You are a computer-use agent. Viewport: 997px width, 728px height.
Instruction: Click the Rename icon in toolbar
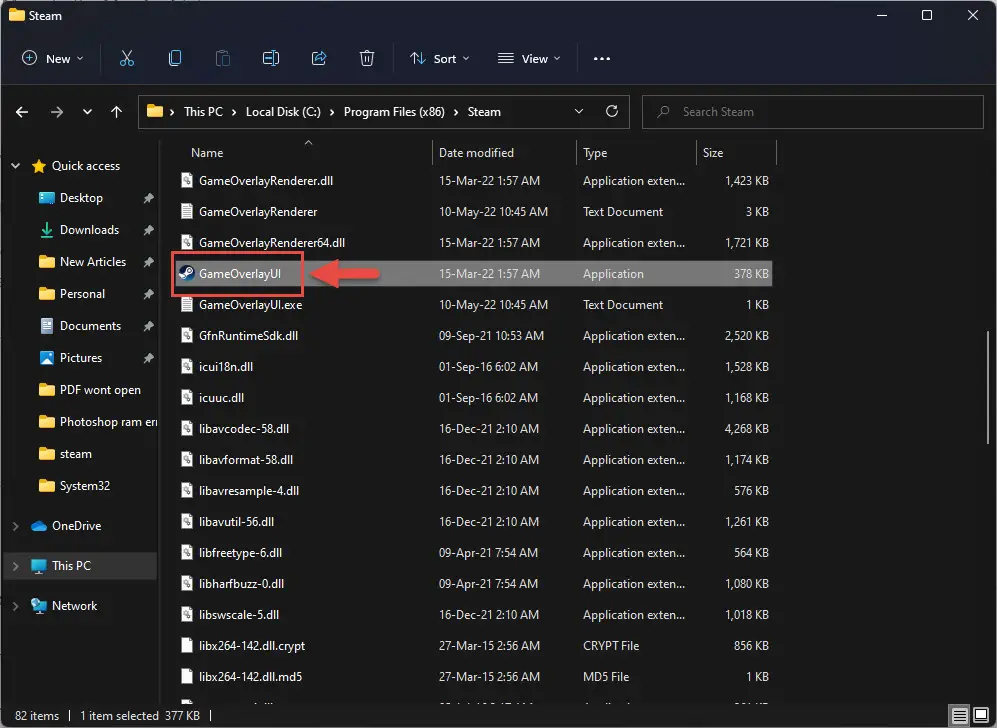pyautogui.click(x=271, y=58)
